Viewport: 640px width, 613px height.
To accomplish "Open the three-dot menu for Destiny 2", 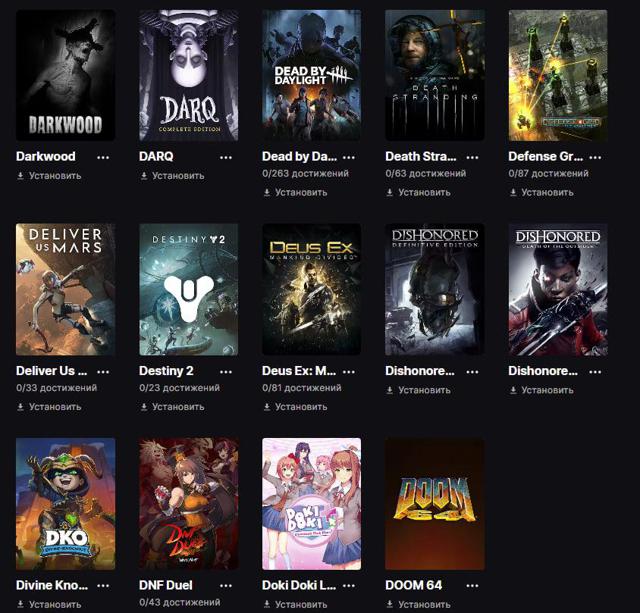I will (x=226, y=371).
